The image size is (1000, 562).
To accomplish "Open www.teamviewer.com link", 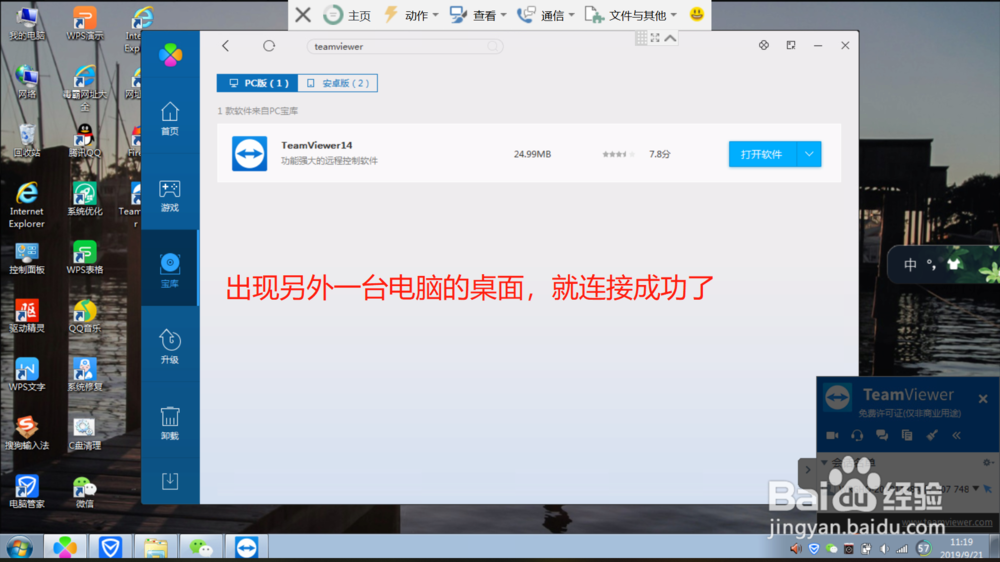I will tap(947, 521).
